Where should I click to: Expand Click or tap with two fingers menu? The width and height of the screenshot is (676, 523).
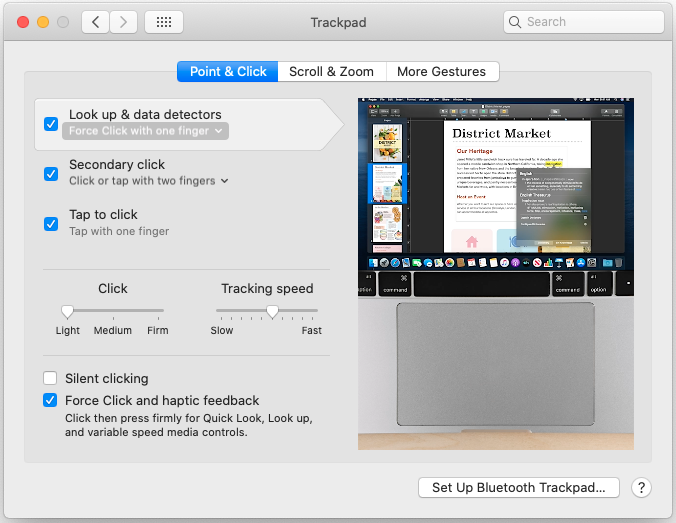(149, 181)
